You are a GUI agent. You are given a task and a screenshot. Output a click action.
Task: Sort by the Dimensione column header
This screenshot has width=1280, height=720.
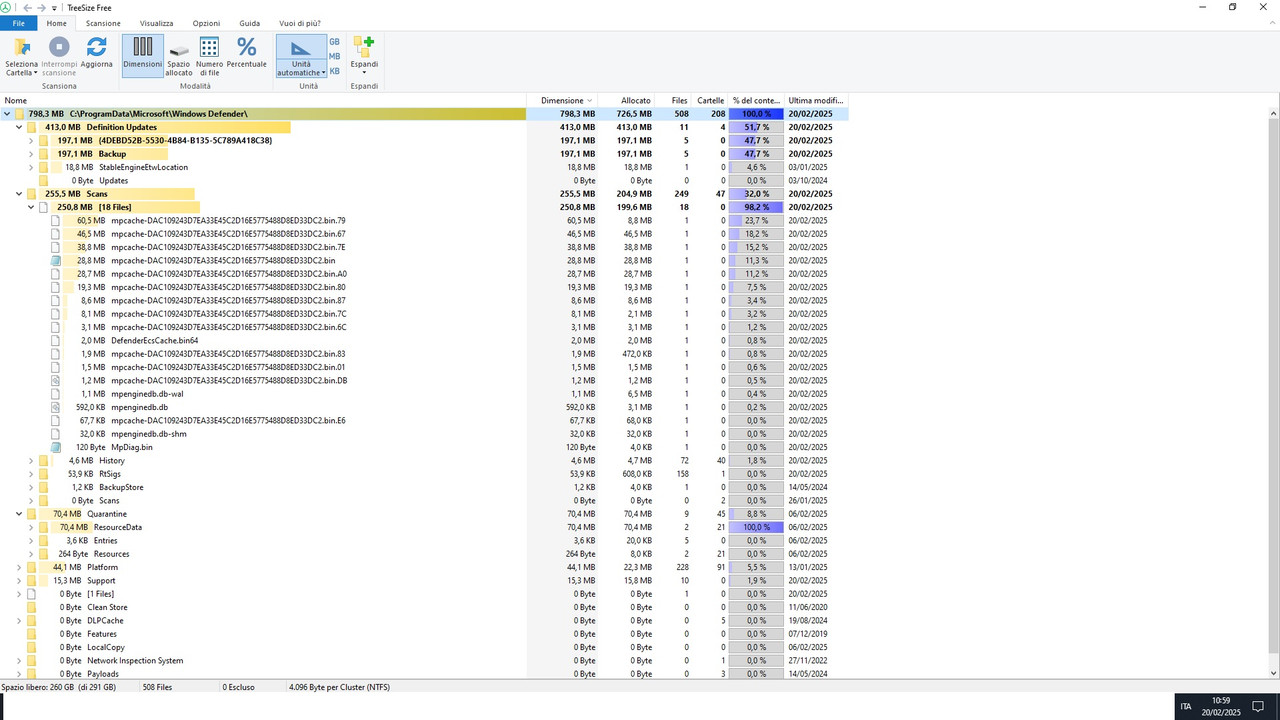point(563,100)
